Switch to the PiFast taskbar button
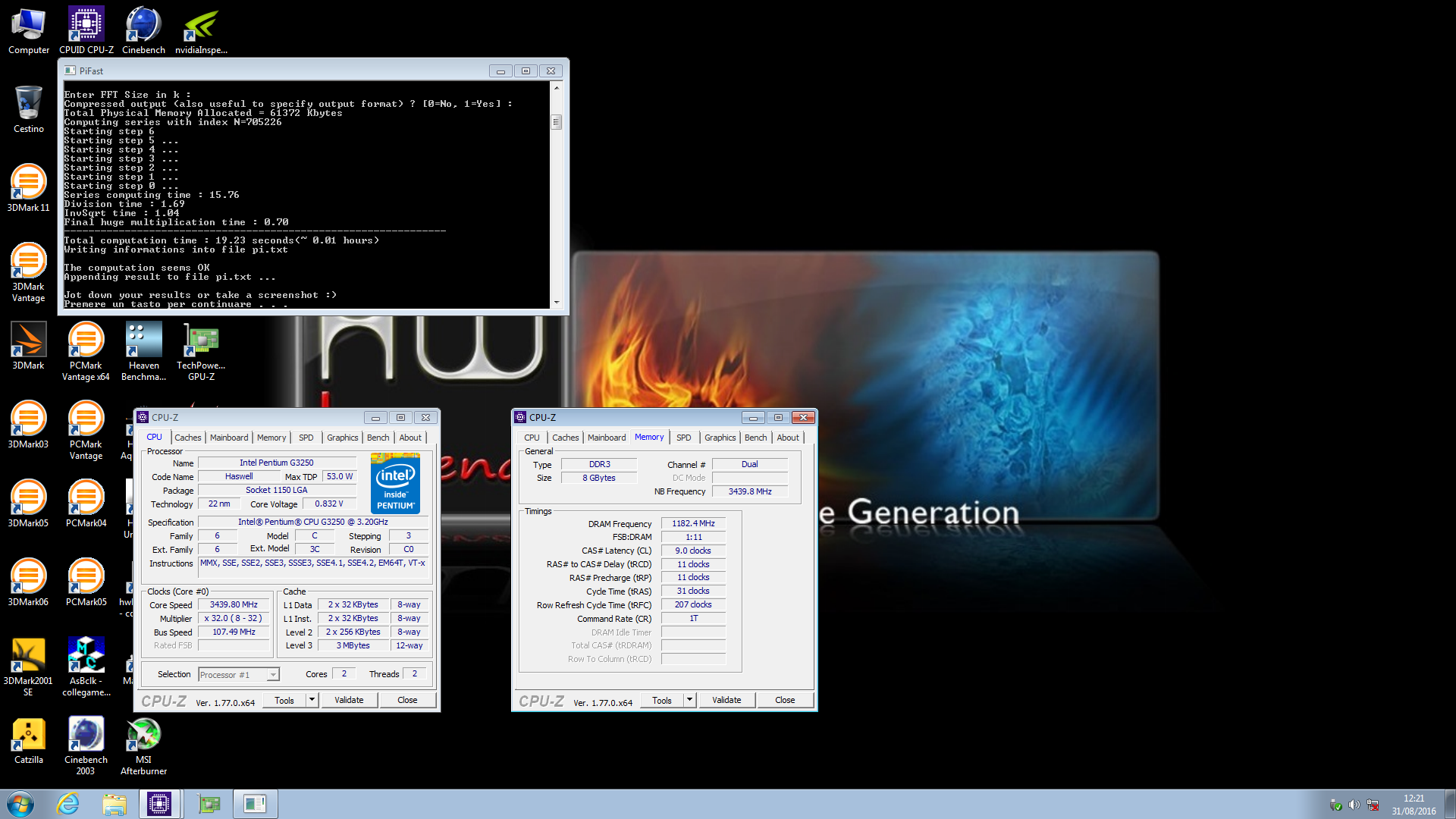 point(255,804)
